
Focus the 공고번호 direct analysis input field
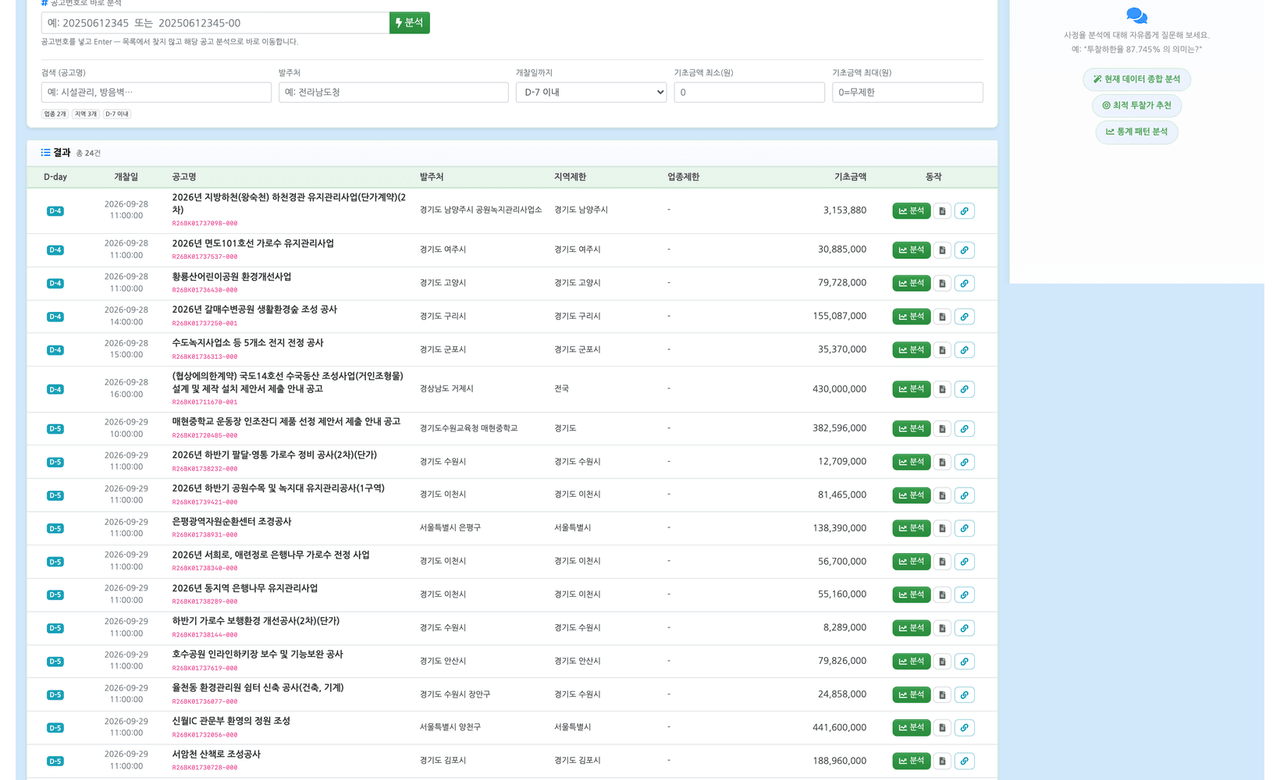[215, 23]
